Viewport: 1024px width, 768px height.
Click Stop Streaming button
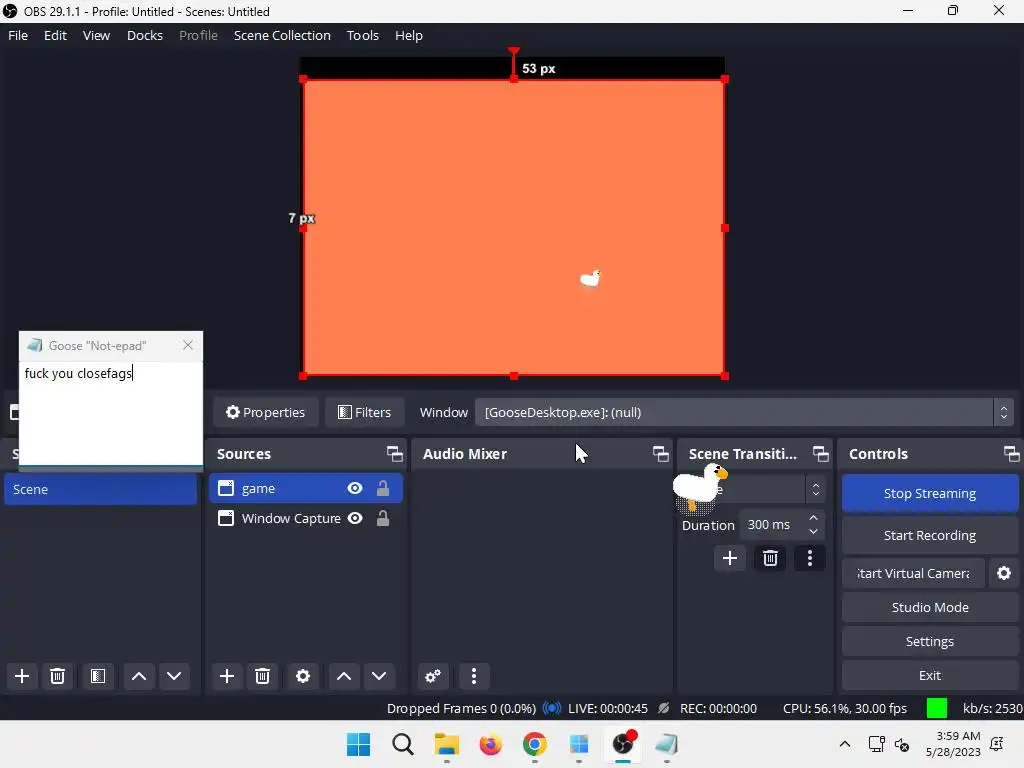(930, 494)
